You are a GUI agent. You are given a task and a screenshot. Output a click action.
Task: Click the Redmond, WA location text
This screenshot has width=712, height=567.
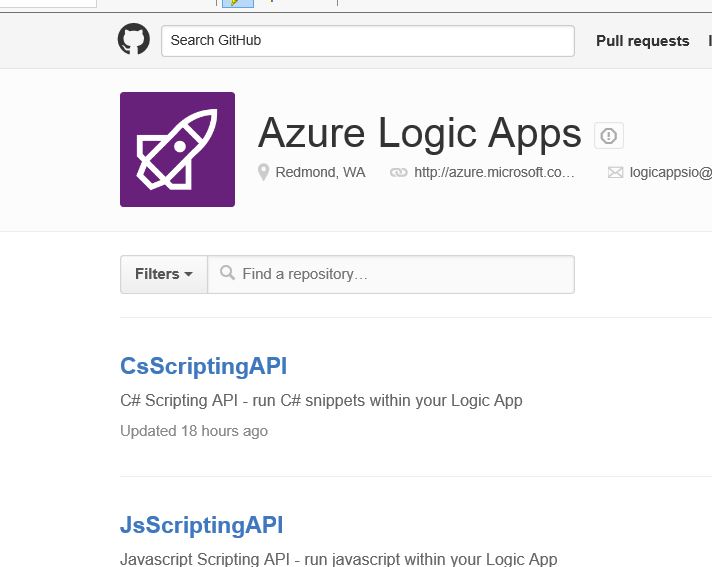click(x=320, y=172)
